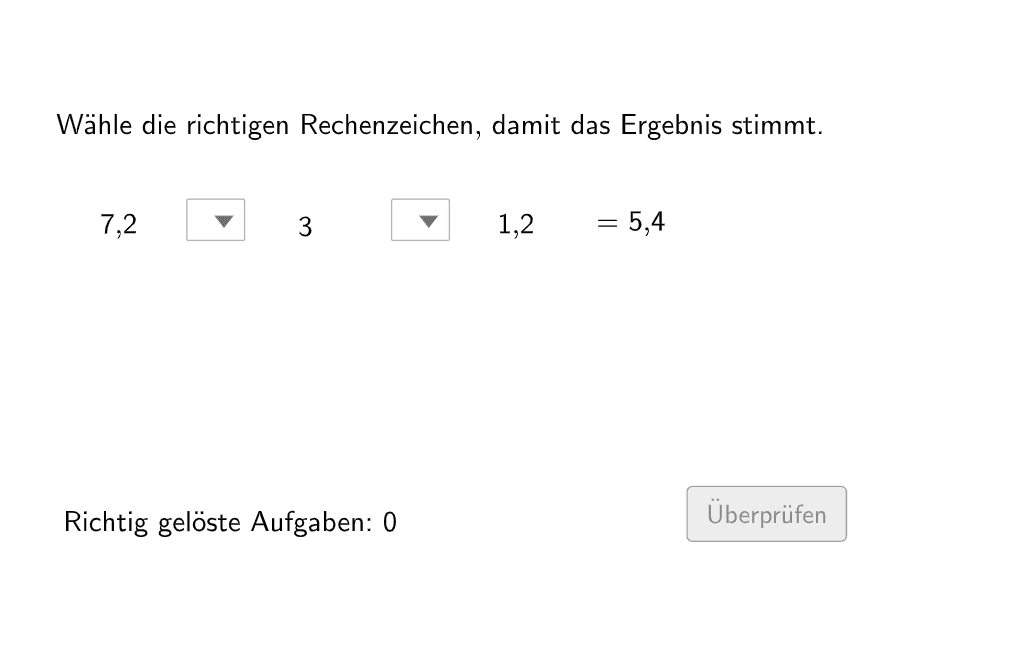Screen dimensions: 1032x645
Task: Select the number 7,2
Action: click(x=119, y=225)
